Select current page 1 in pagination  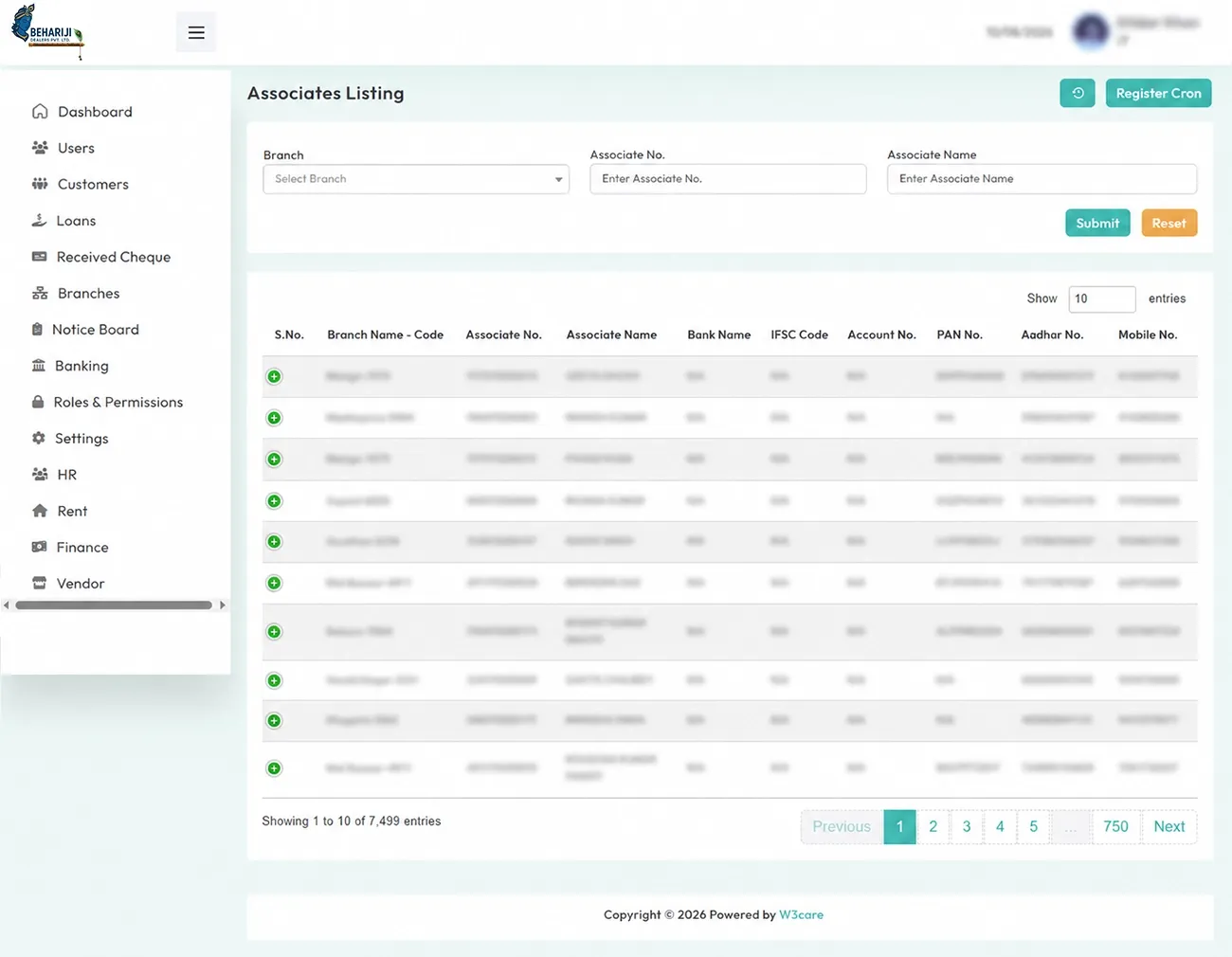pyautogui.click(x=899, y=826)
